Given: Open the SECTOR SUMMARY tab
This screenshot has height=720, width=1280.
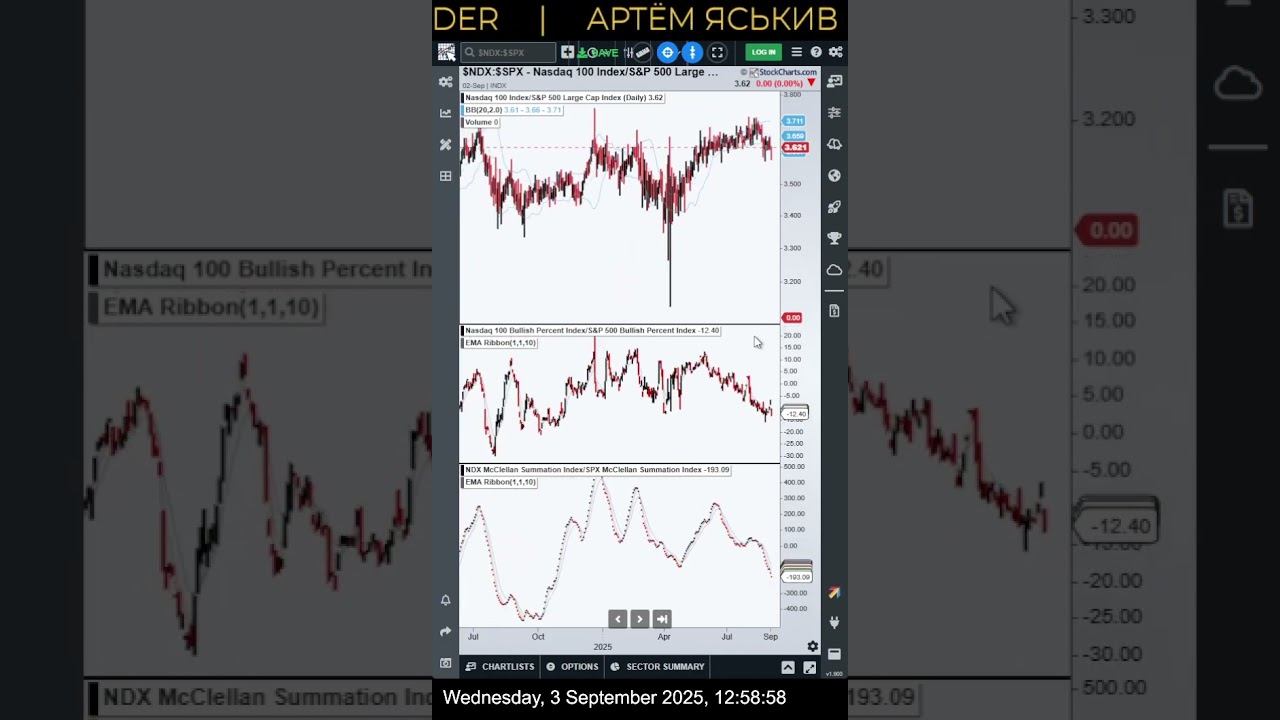Looking at the screenshot, I should [658, 667].
